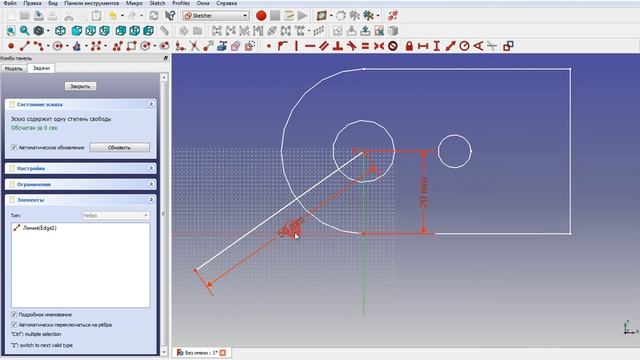
Task: Collapse the Состояние эскиза section
Action: 151,104
